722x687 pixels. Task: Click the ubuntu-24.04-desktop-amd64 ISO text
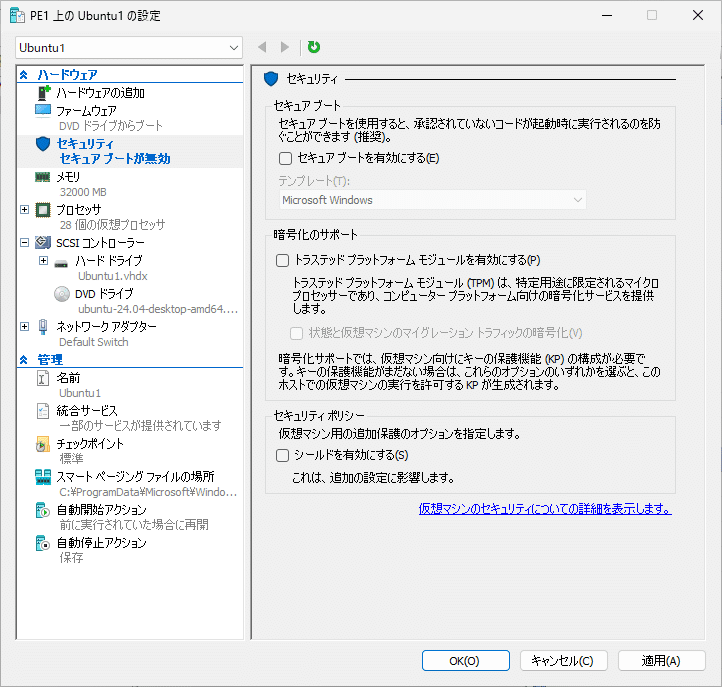pyautogui.click(x=158, y=309)
